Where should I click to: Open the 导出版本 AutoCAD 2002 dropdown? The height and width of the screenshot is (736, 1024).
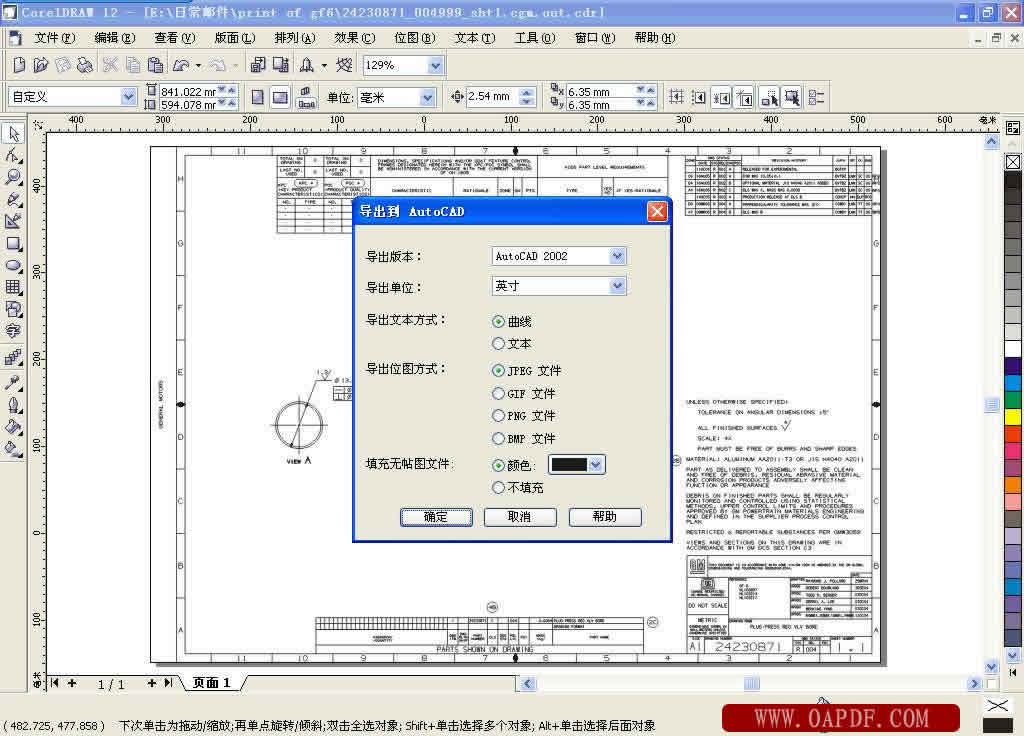617,256
